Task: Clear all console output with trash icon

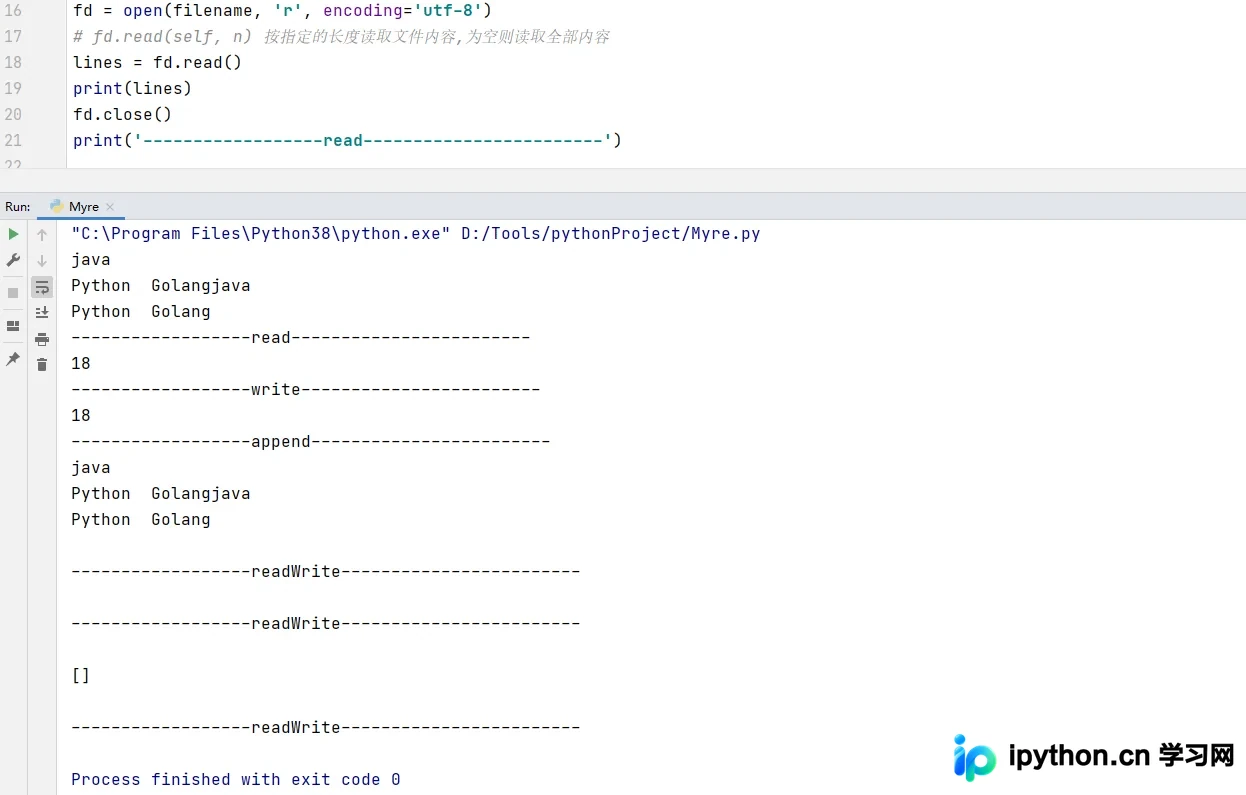Action: click(42, 365)
